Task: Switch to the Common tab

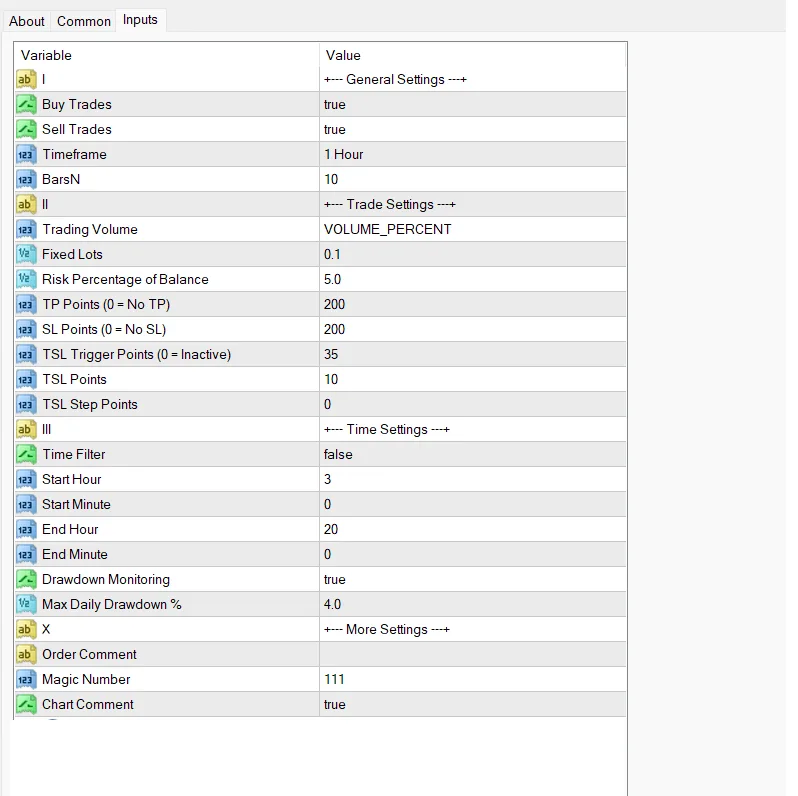Action: coord(84,21)
